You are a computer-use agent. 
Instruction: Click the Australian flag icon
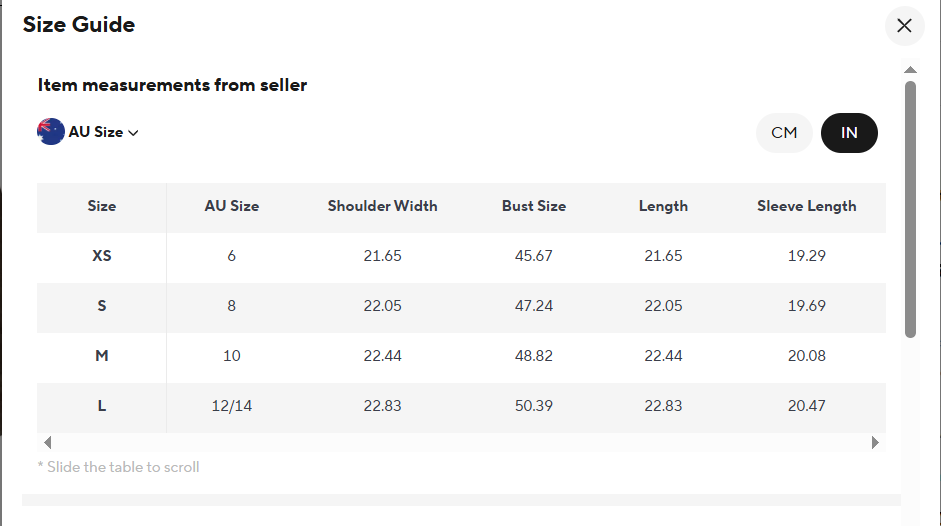click(51, 131)
